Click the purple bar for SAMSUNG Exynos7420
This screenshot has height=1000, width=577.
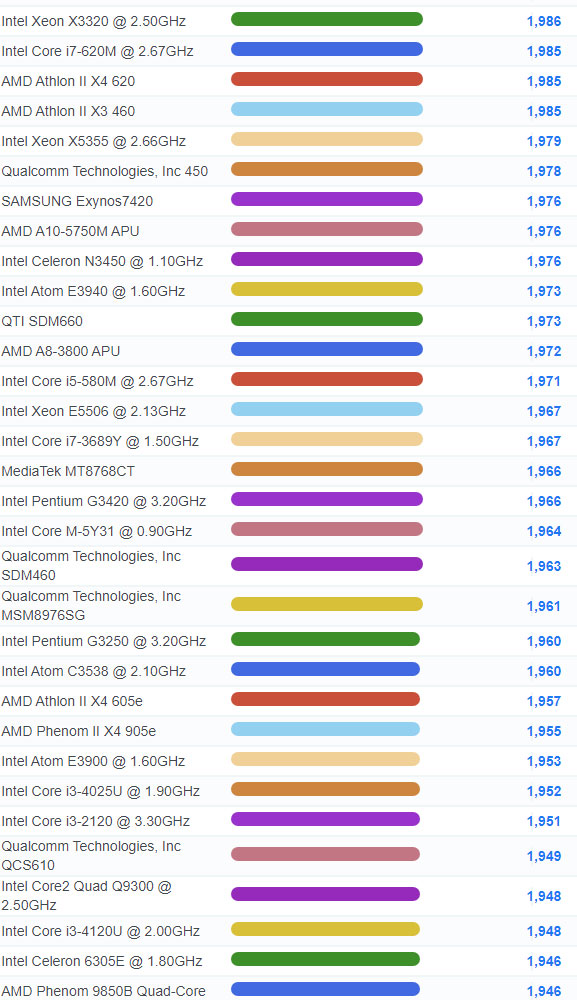[x=326, y=199]
